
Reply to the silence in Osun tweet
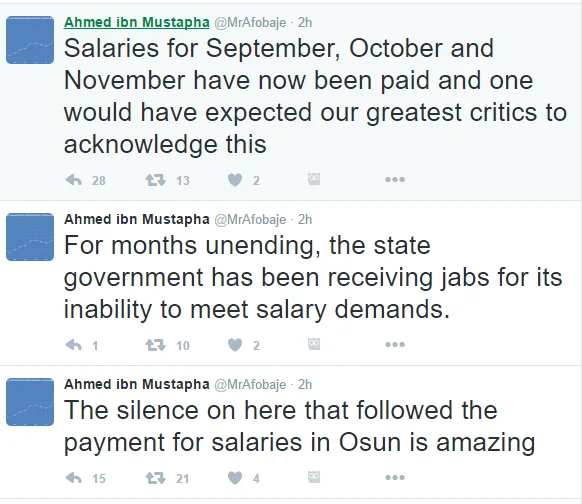[x=73, y=478]
